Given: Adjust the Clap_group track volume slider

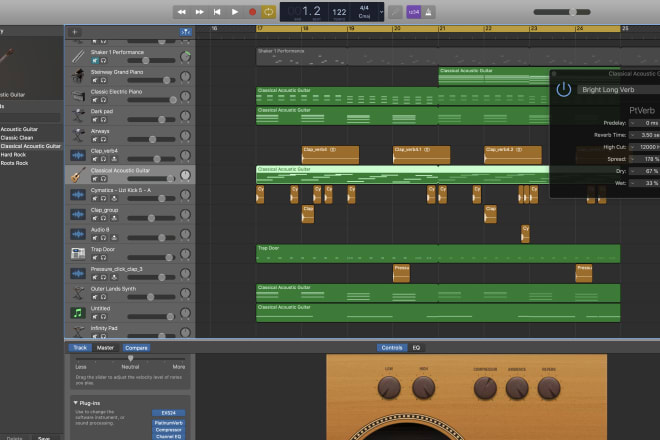Looking at the screenshot, I should (152, 218).
